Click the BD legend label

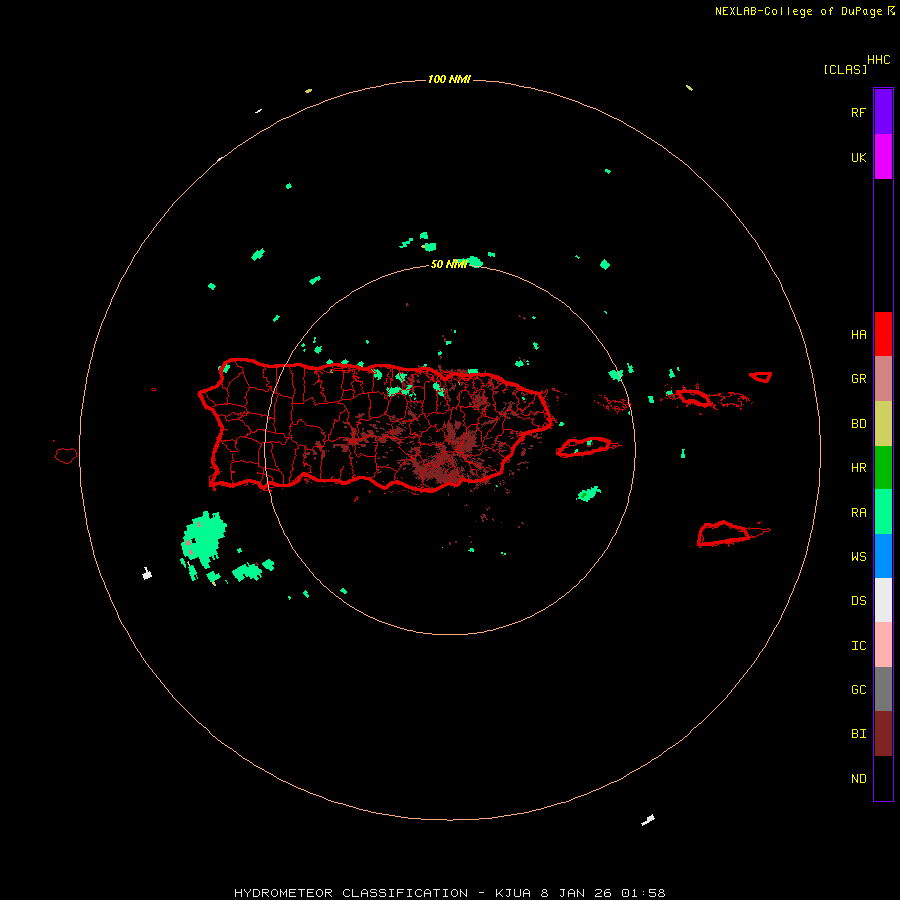pos(858,424)
